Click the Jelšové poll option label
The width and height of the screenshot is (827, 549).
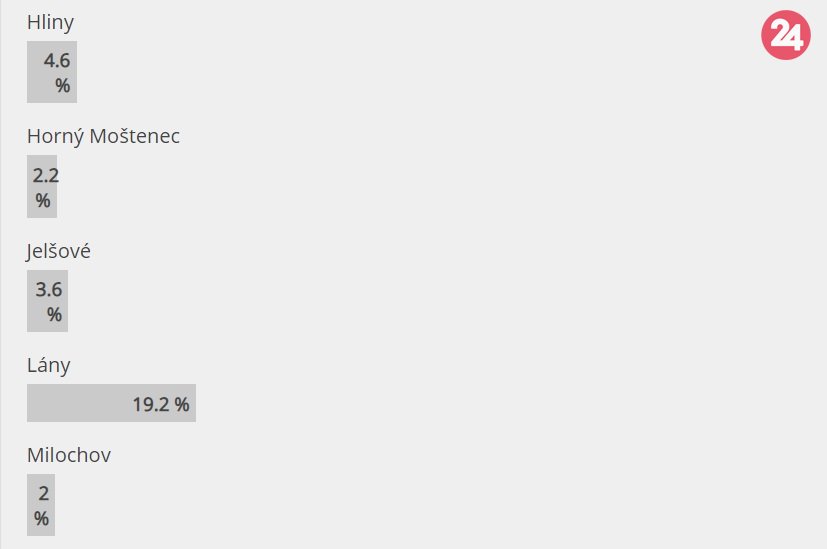[x=58, y=251]
